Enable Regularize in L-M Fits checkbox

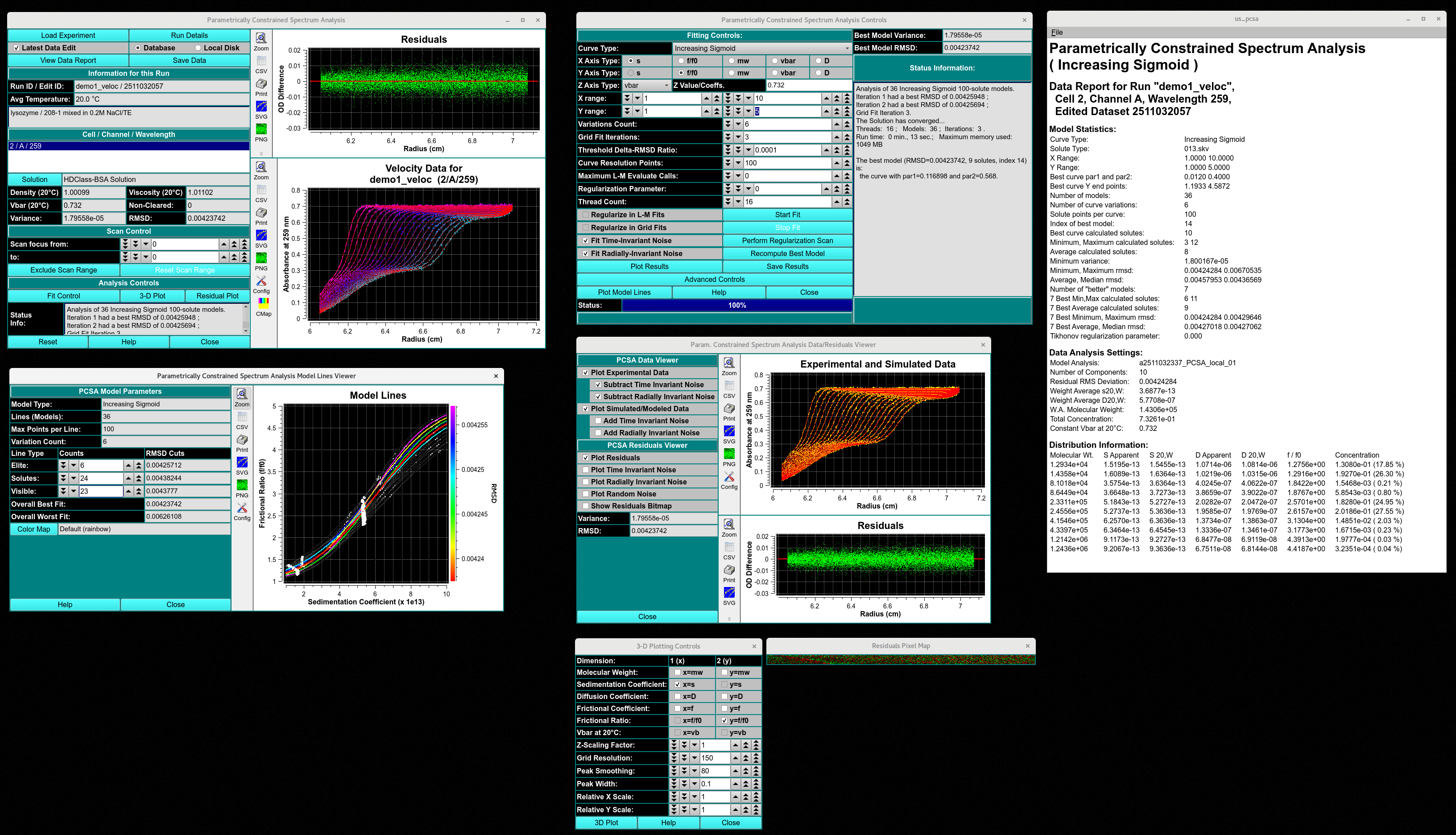click(586, 215)
